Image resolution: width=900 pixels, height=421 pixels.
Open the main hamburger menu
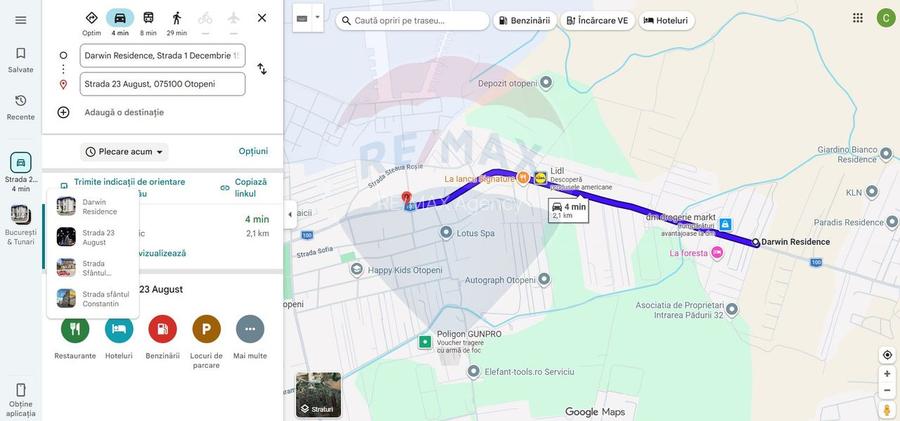tap(20, 20)
